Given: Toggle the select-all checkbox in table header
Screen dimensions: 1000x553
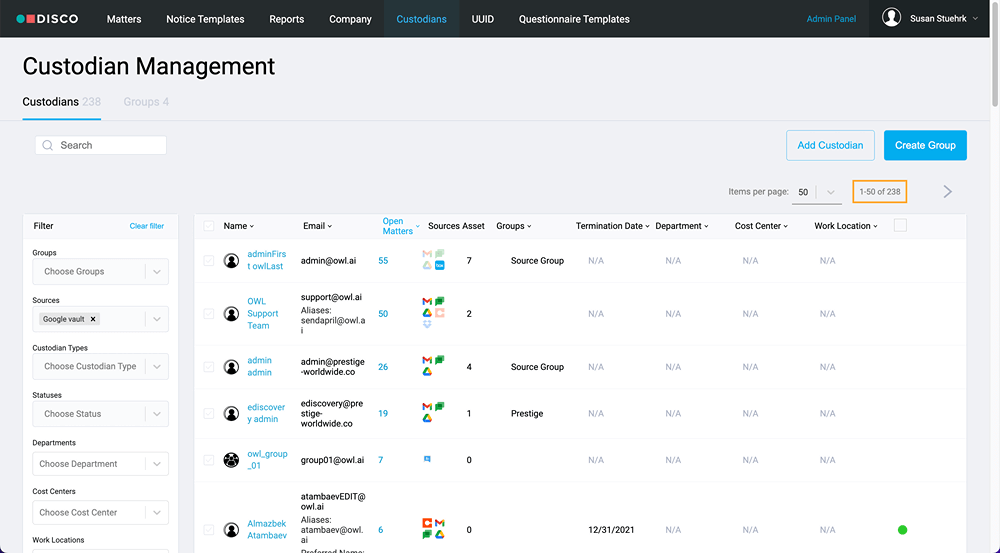Looking at the screenshot, I should [209, 226].
